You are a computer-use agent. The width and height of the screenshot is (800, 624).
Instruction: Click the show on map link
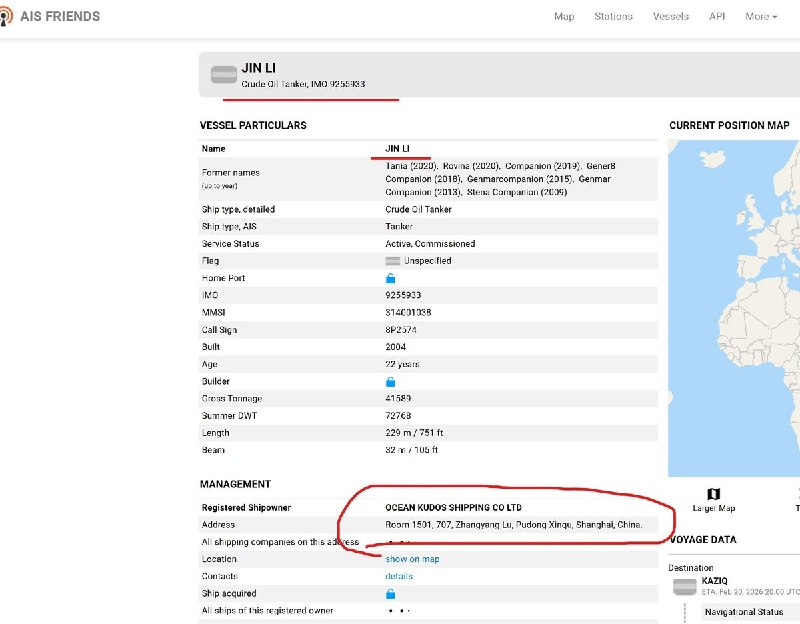pos(412,559)
